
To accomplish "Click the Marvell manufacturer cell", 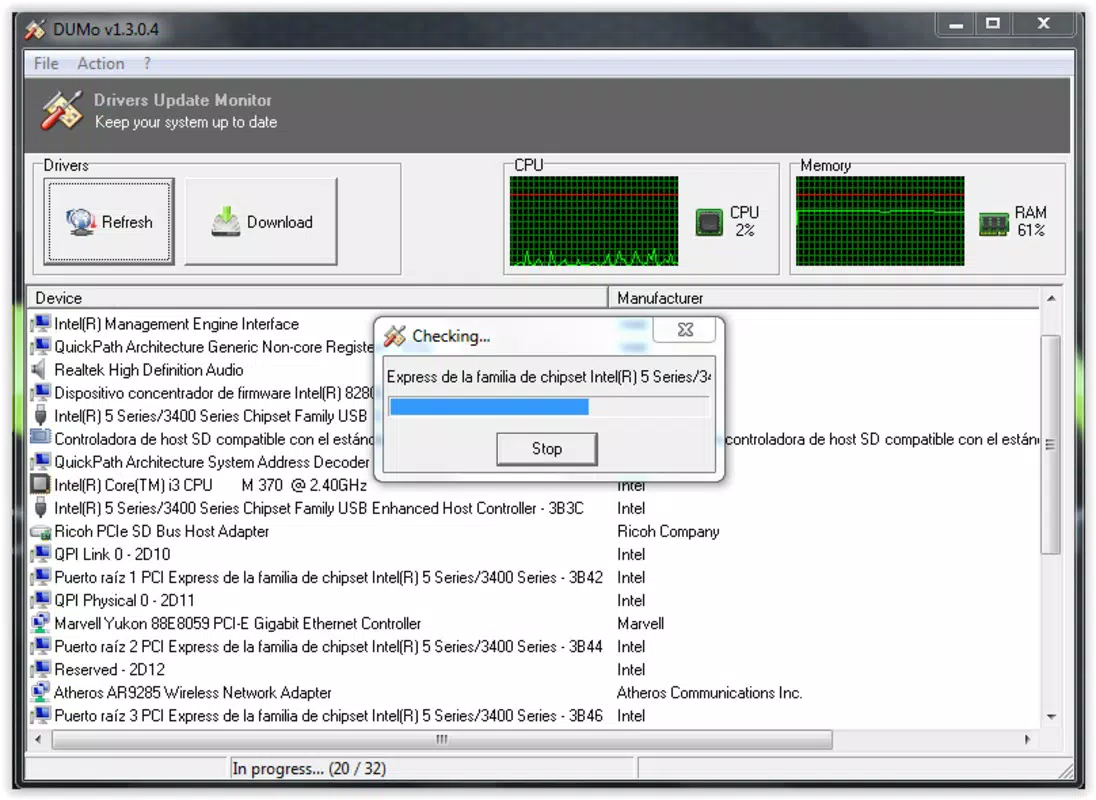I will coord(640,624).
